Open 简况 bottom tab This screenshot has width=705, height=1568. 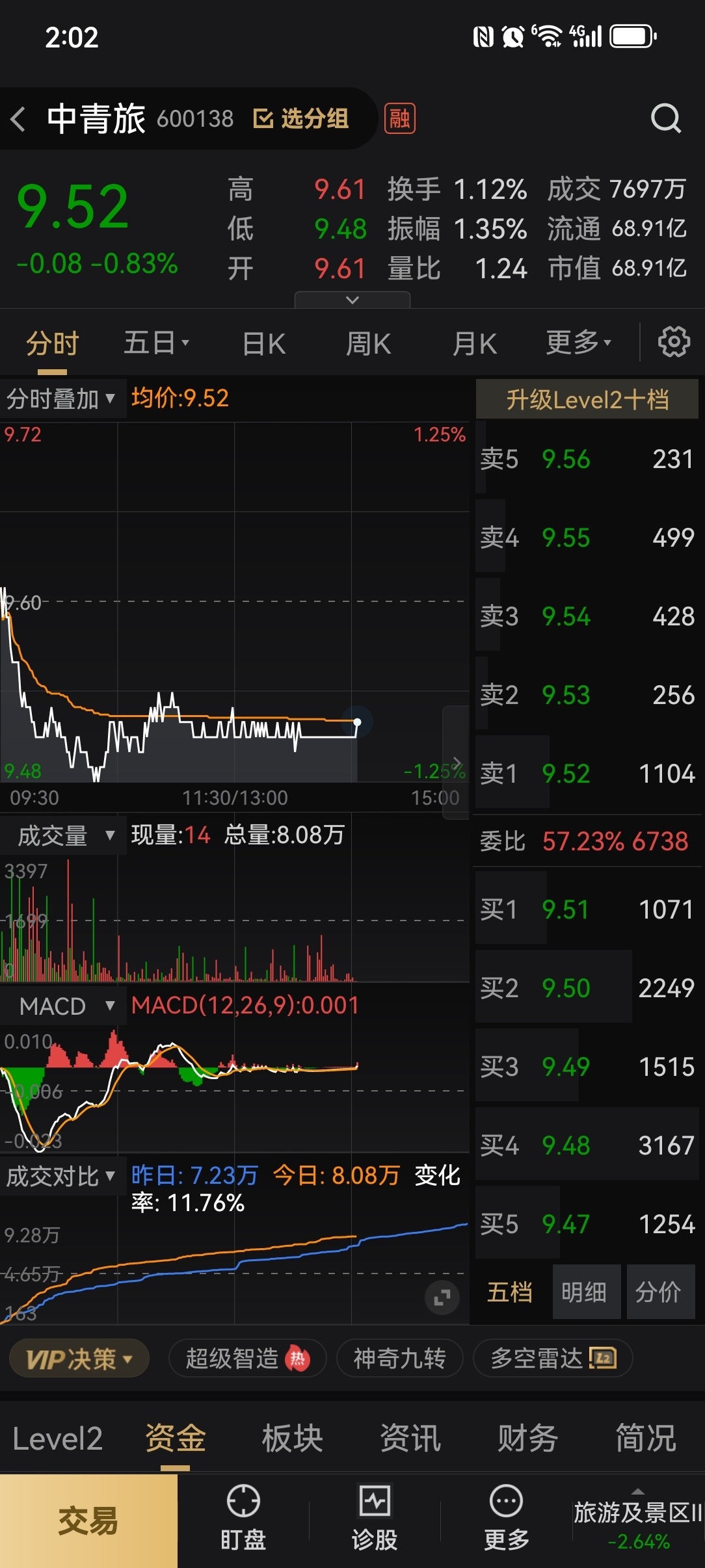(x=646, y=1439)
